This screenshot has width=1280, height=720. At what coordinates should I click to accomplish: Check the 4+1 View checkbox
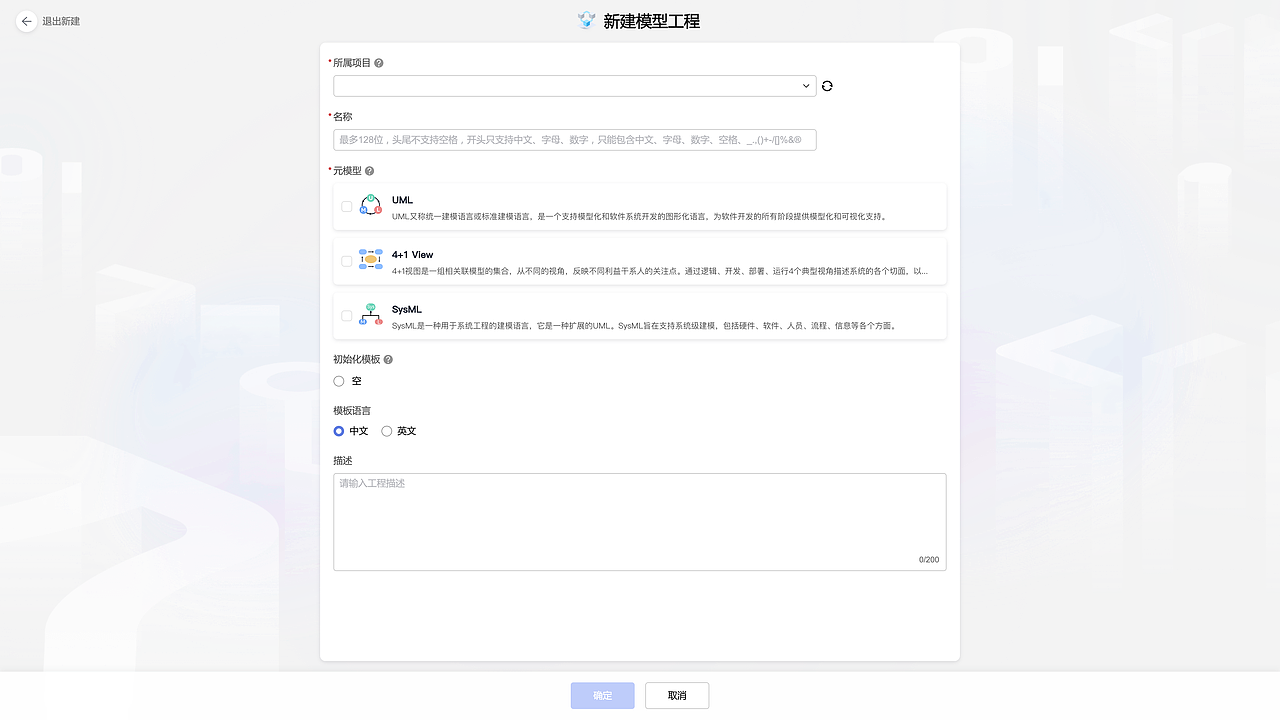point(346,261)
